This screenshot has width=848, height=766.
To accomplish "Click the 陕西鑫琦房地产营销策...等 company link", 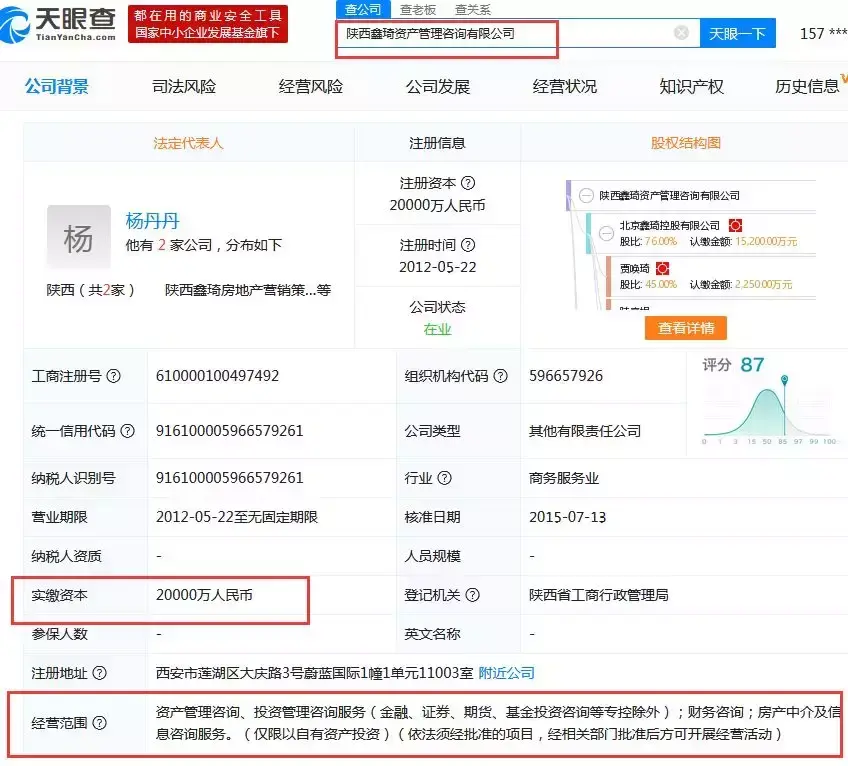I will pyautogui.click(x=248, y=290).
